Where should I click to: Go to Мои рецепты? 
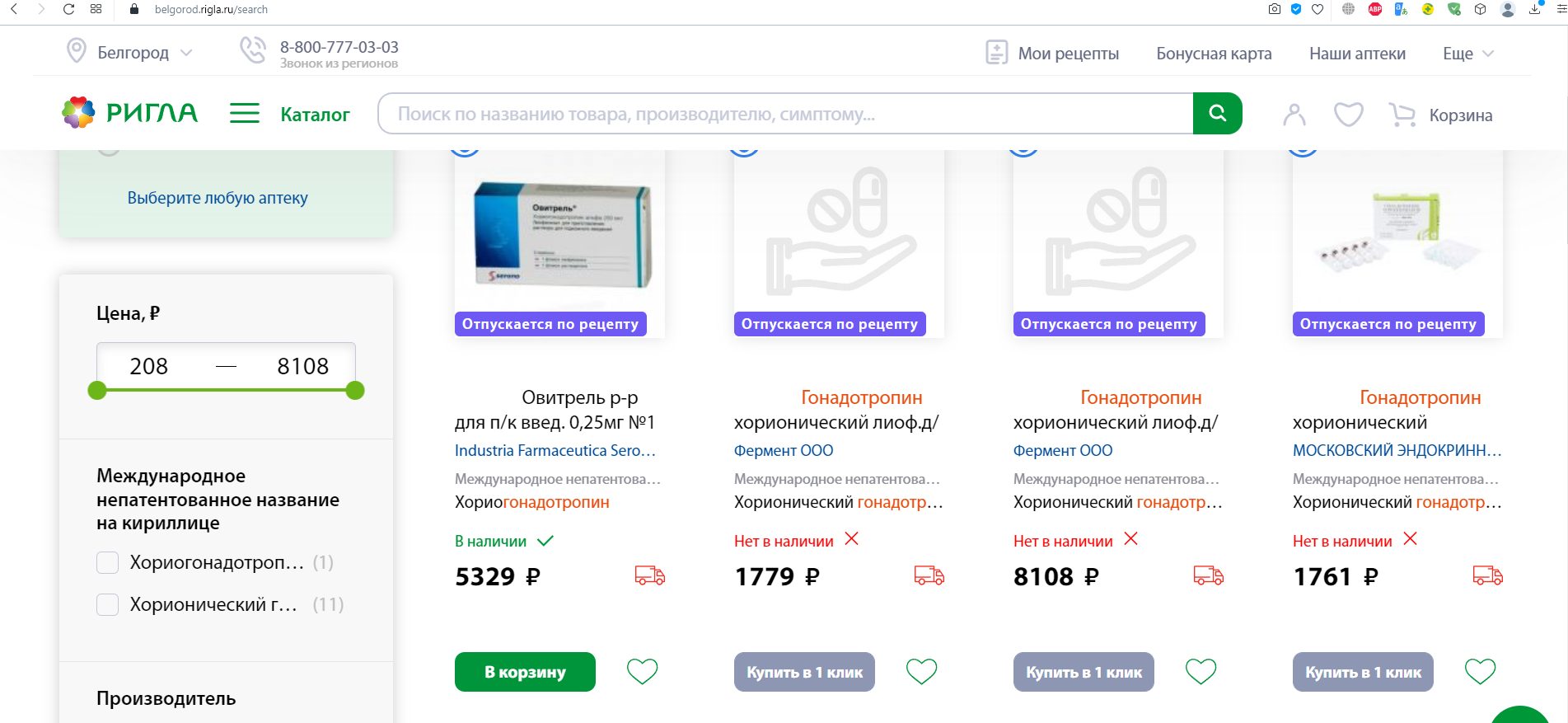1052,54
